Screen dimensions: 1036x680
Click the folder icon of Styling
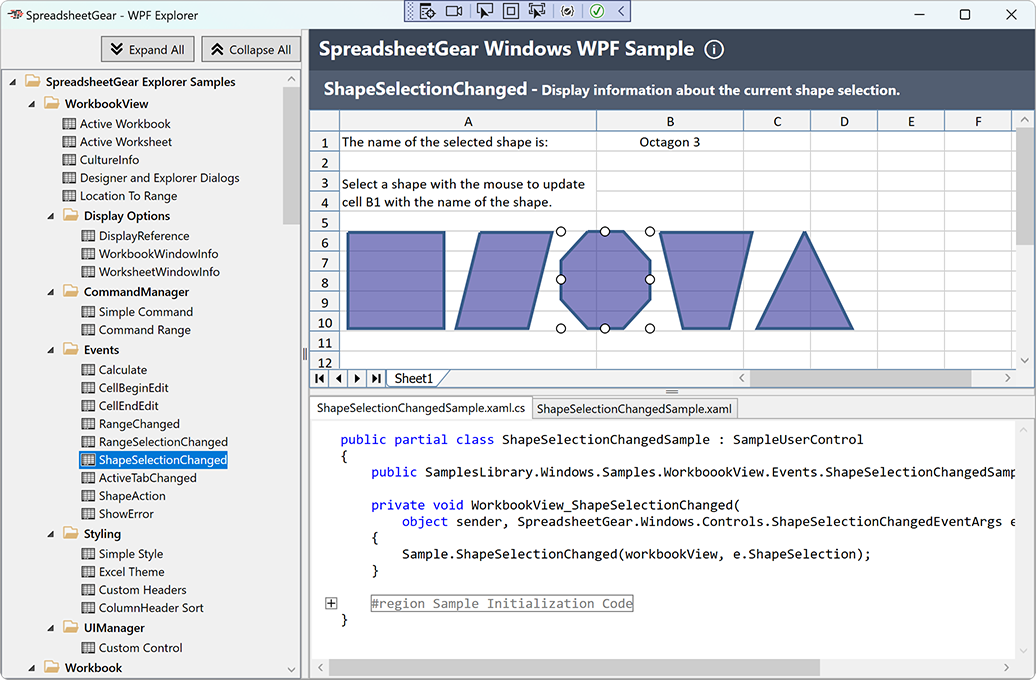(71, 533)
